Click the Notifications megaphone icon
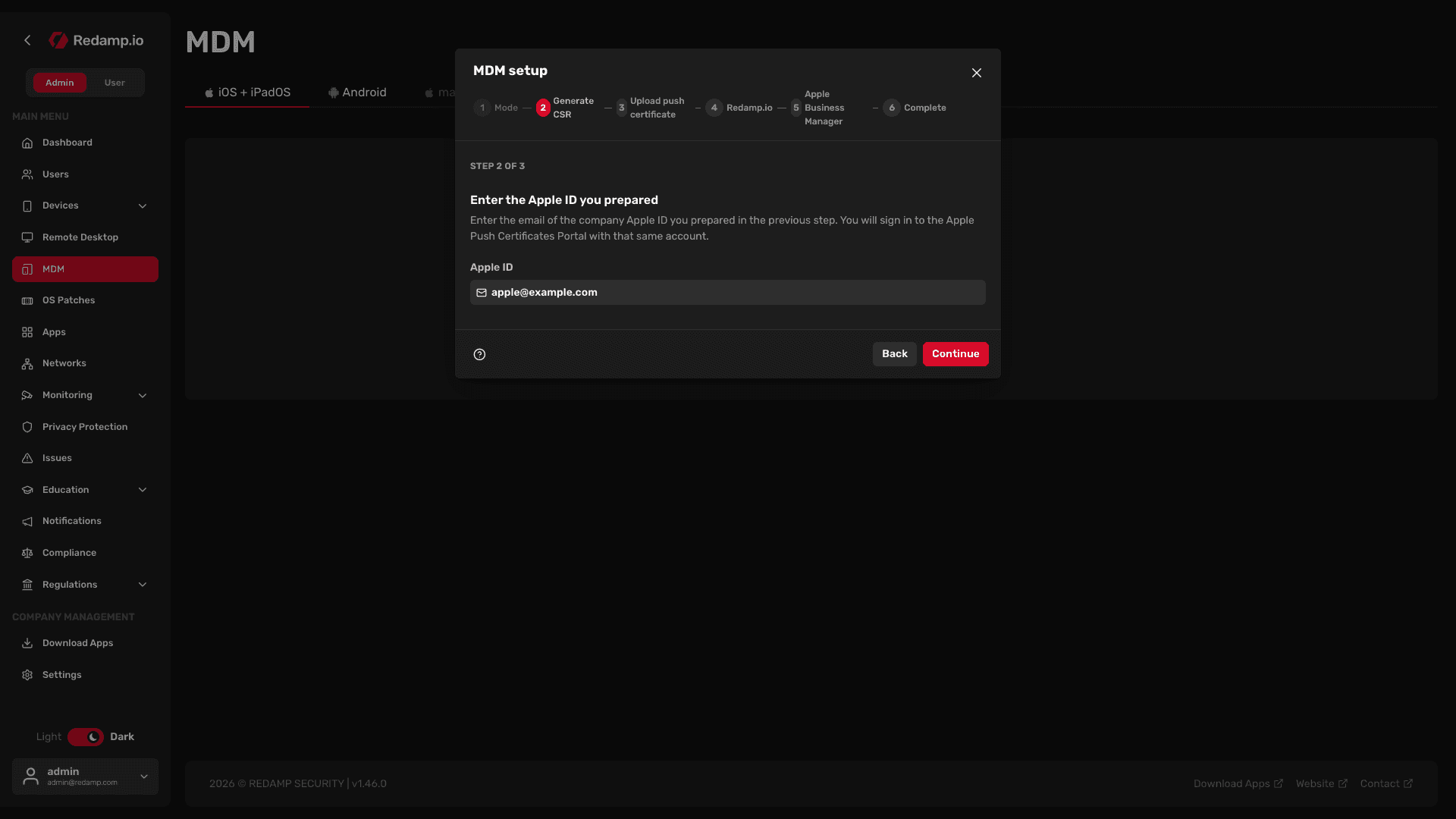 (27, 521)
